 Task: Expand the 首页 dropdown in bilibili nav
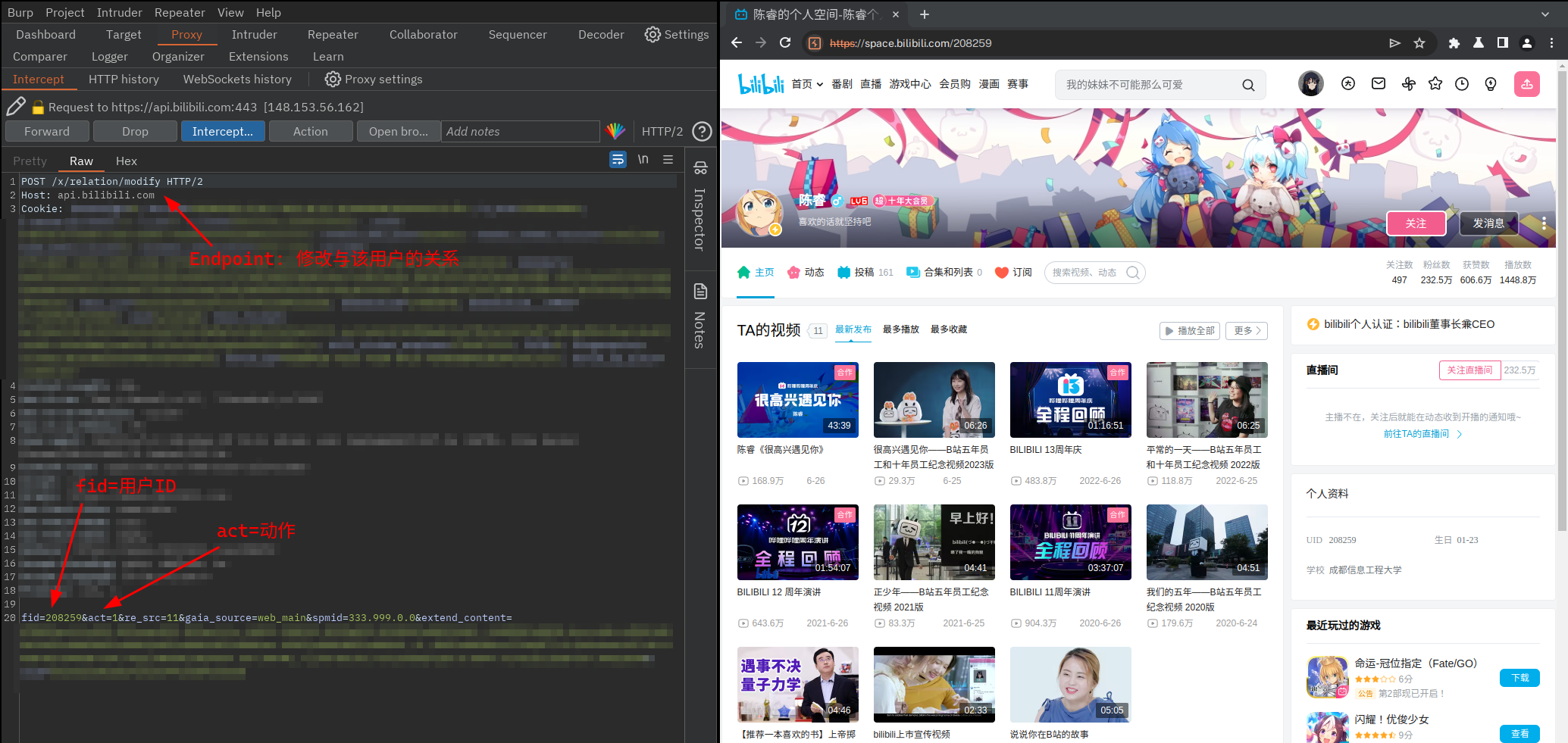(x=807, y=84)
